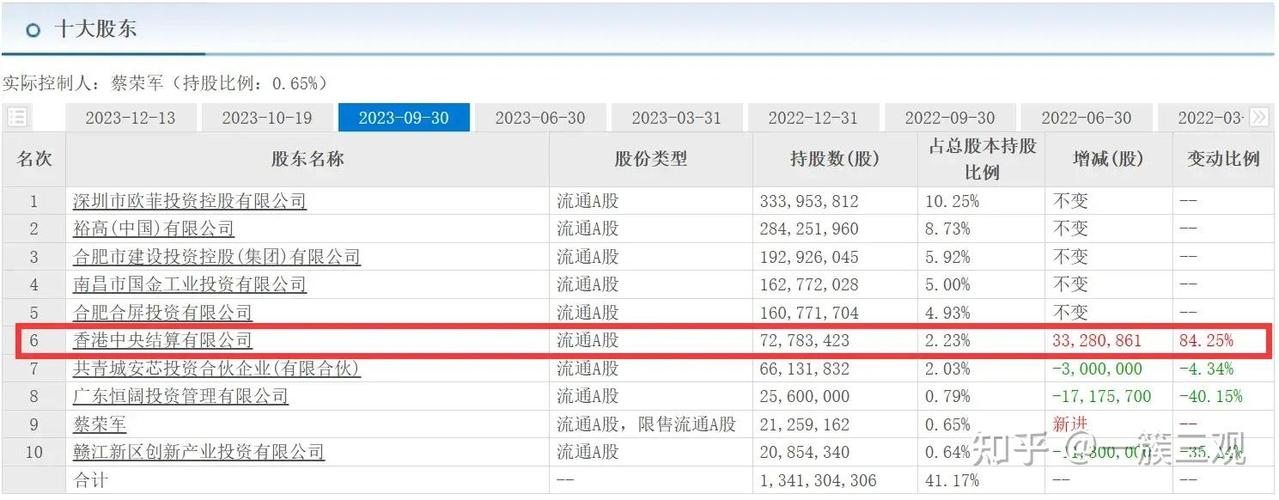Click the holding value 333,953,812
The image size is (1279, 500).
click(x=810, y=201)
